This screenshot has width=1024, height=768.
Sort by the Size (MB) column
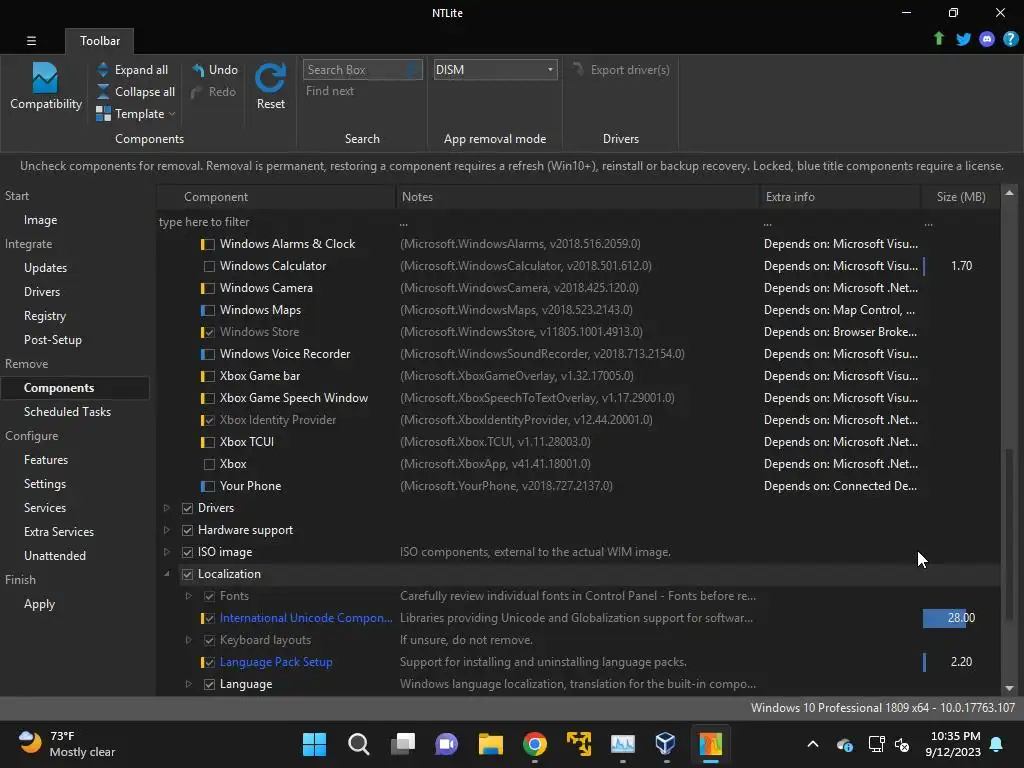pyautogui.click(x=961, y=197)
